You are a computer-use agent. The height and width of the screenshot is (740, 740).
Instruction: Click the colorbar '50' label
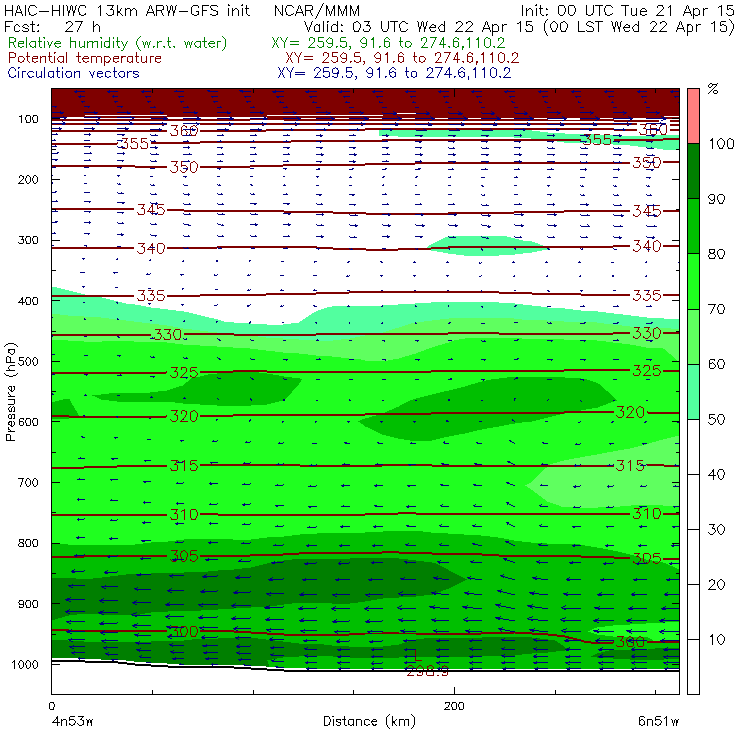click(716, 420)
